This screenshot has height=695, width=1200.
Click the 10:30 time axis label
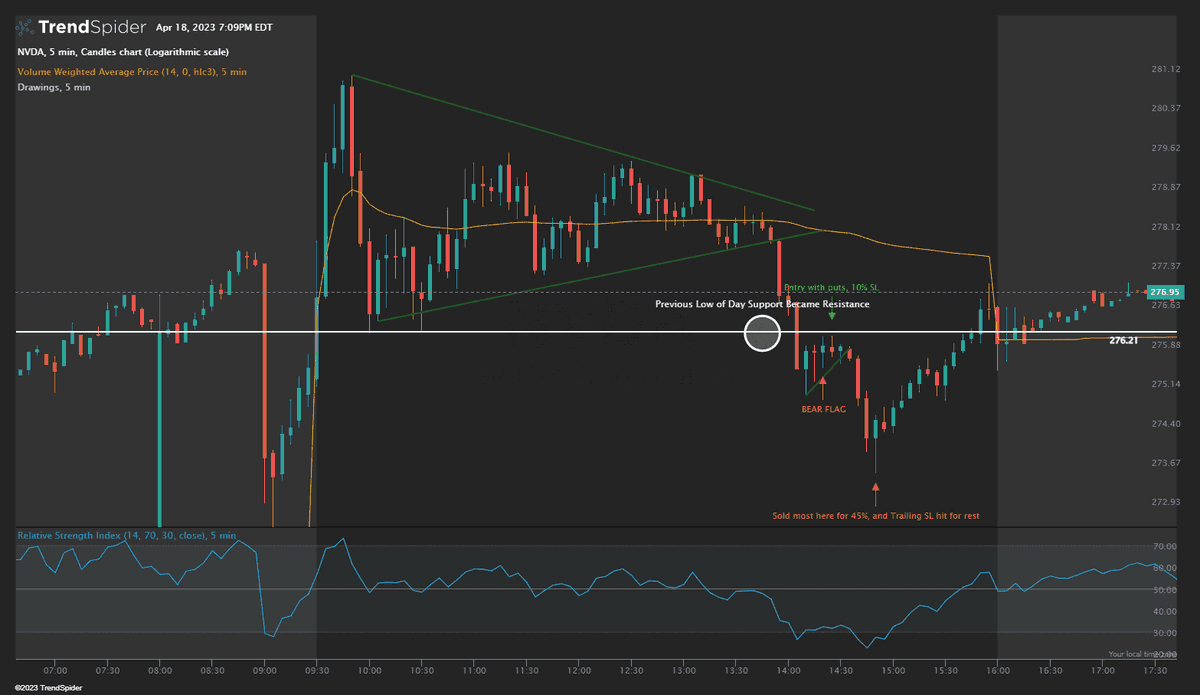[422, 670]
